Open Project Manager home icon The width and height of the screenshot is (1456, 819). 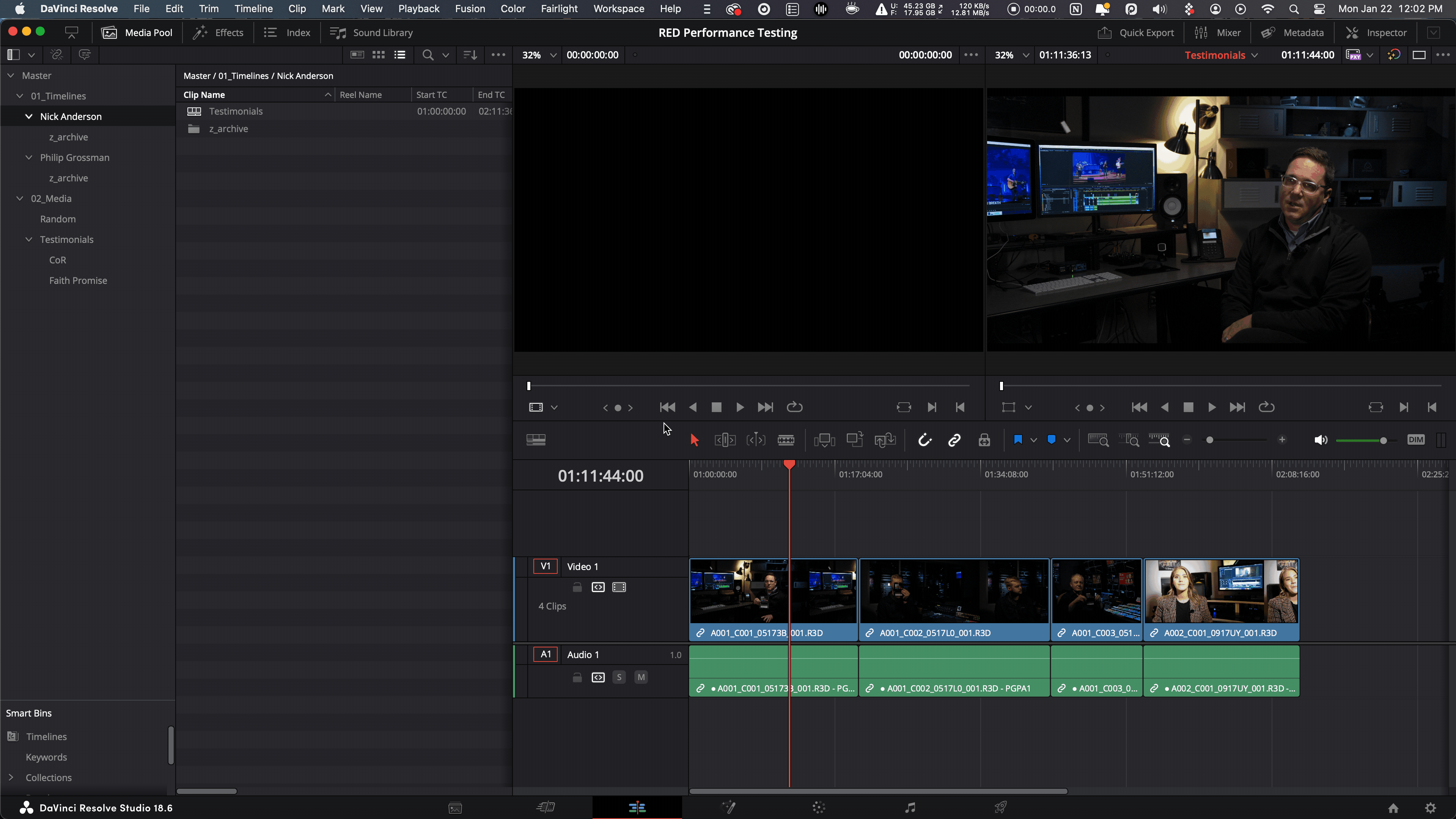coord(1393,808)
